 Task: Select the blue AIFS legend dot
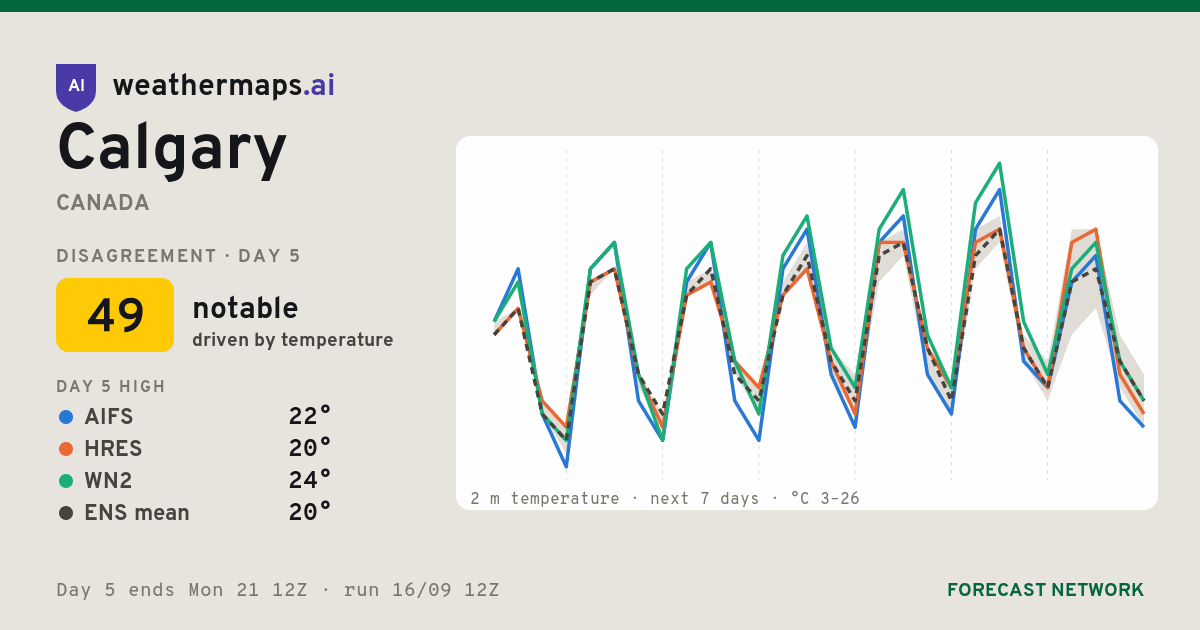66,417
